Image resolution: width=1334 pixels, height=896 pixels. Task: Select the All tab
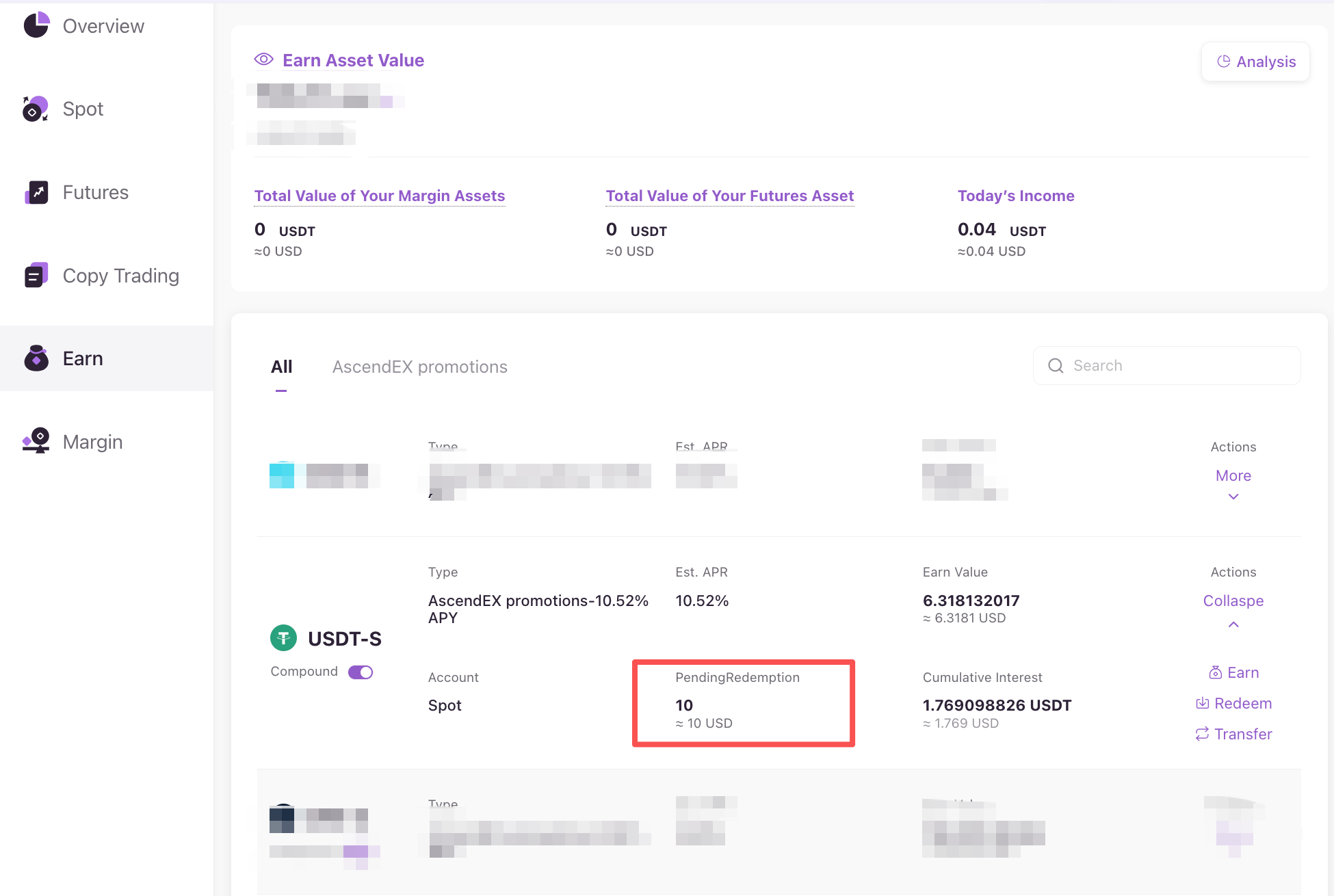coord(281,367)
